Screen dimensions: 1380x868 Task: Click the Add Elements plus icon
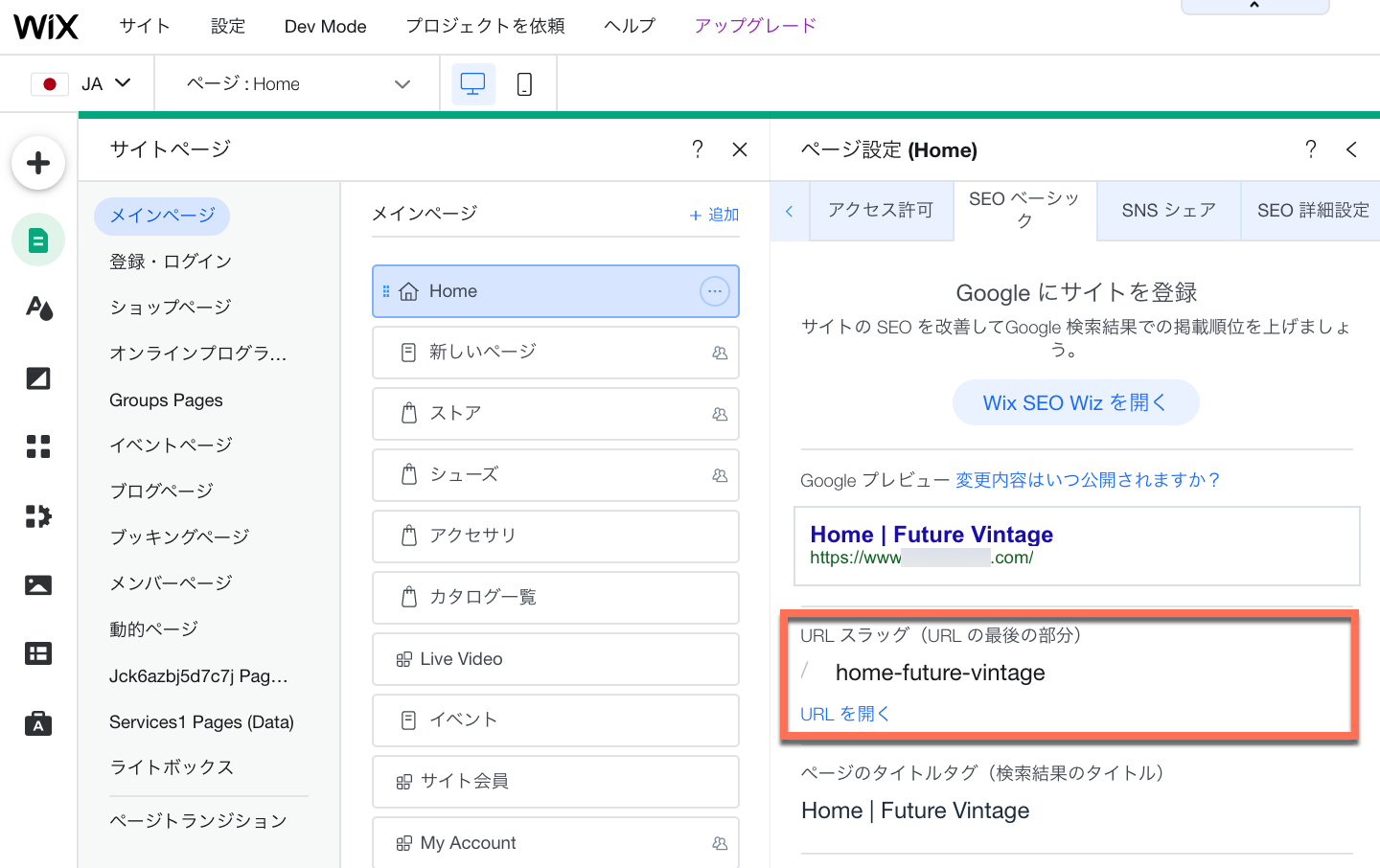(38, 163)
